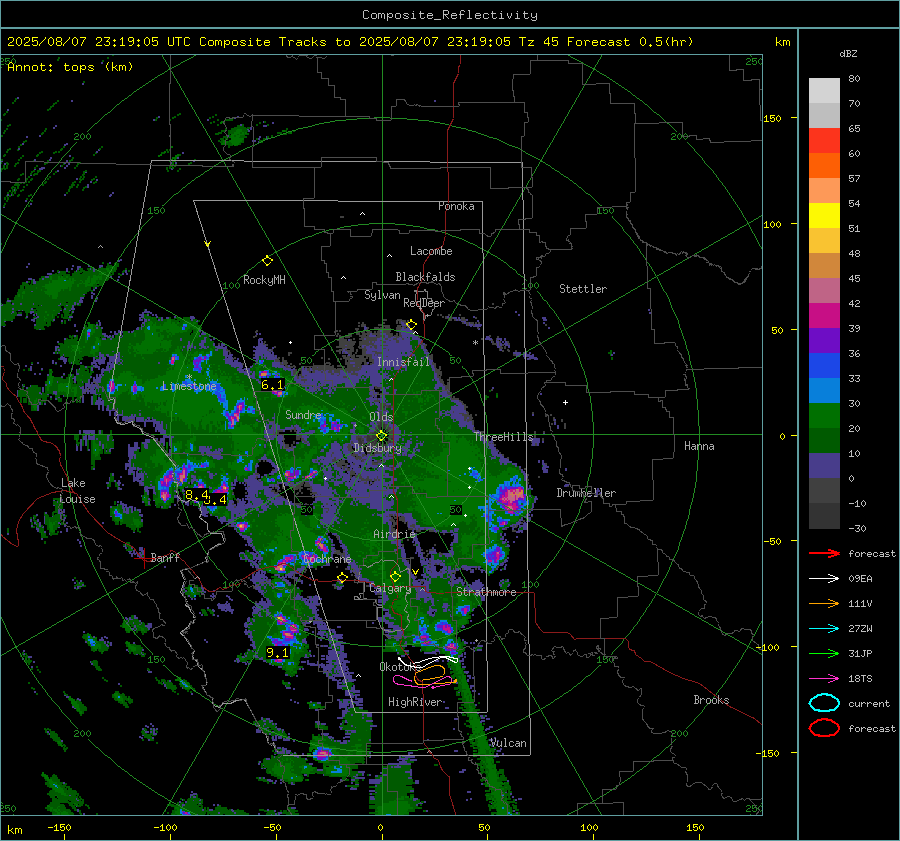The image size is (900, 841).
Task: Click the magenta storm track outline above HighRiver
Action: pyautogui.click(x=424, y=683)
